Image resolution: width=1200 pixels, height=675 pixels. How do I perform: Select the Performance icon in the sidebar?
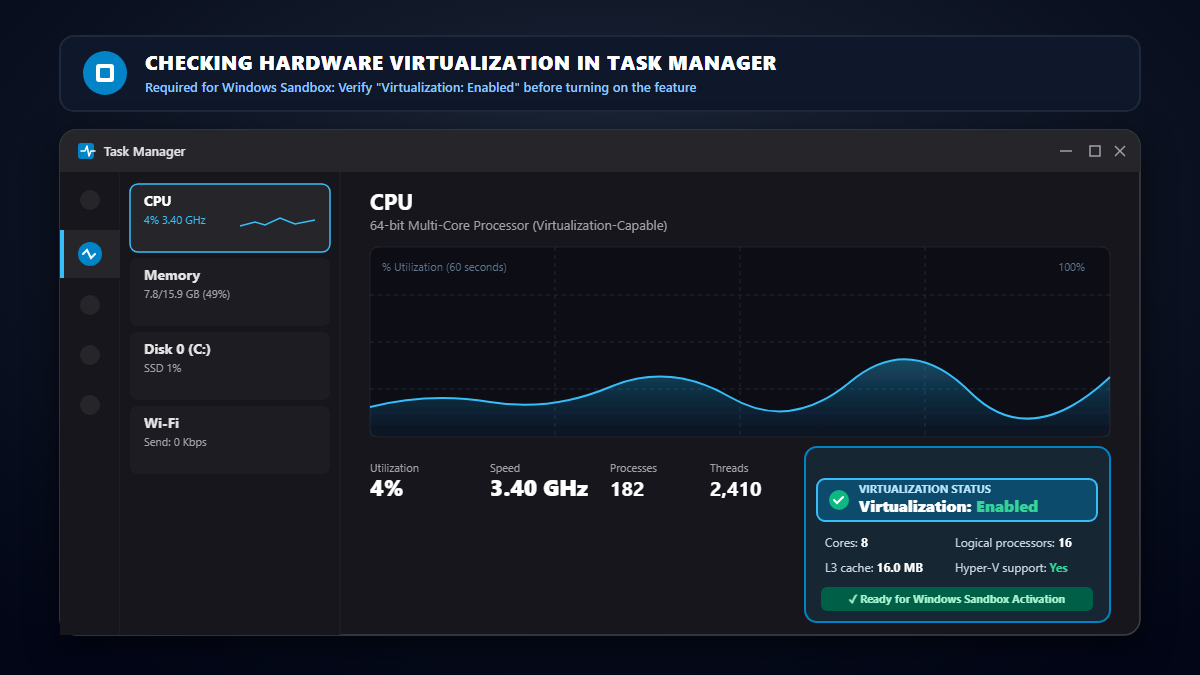click(90, 254)
